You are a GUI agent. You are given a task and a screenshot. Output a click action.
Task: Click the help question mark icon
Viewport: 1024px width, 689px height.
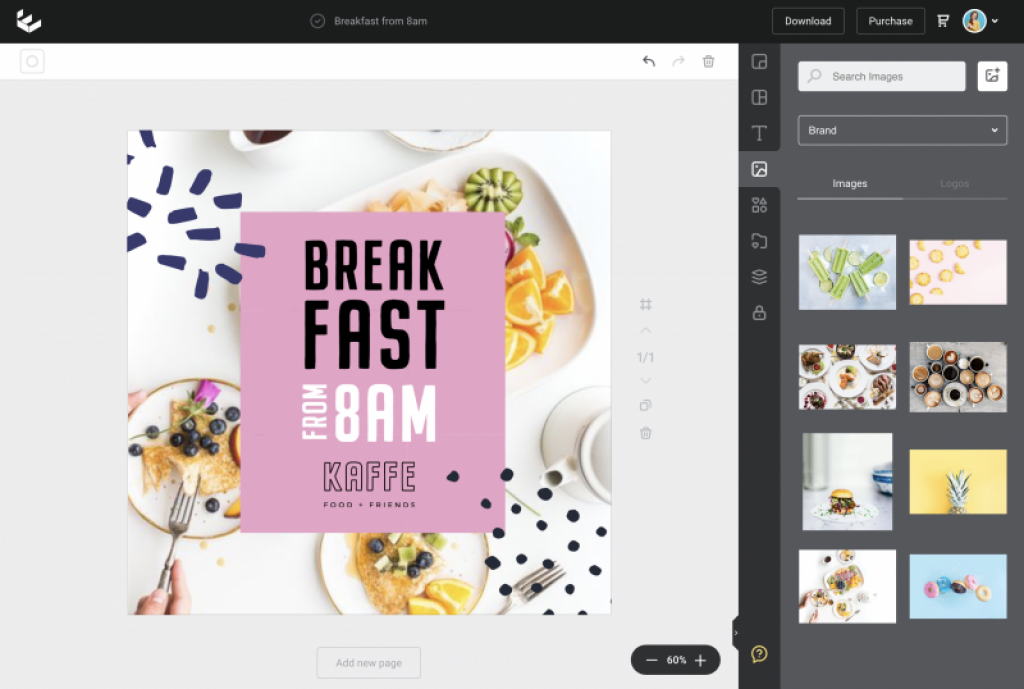pyautogui.click(x=759, y=654)
